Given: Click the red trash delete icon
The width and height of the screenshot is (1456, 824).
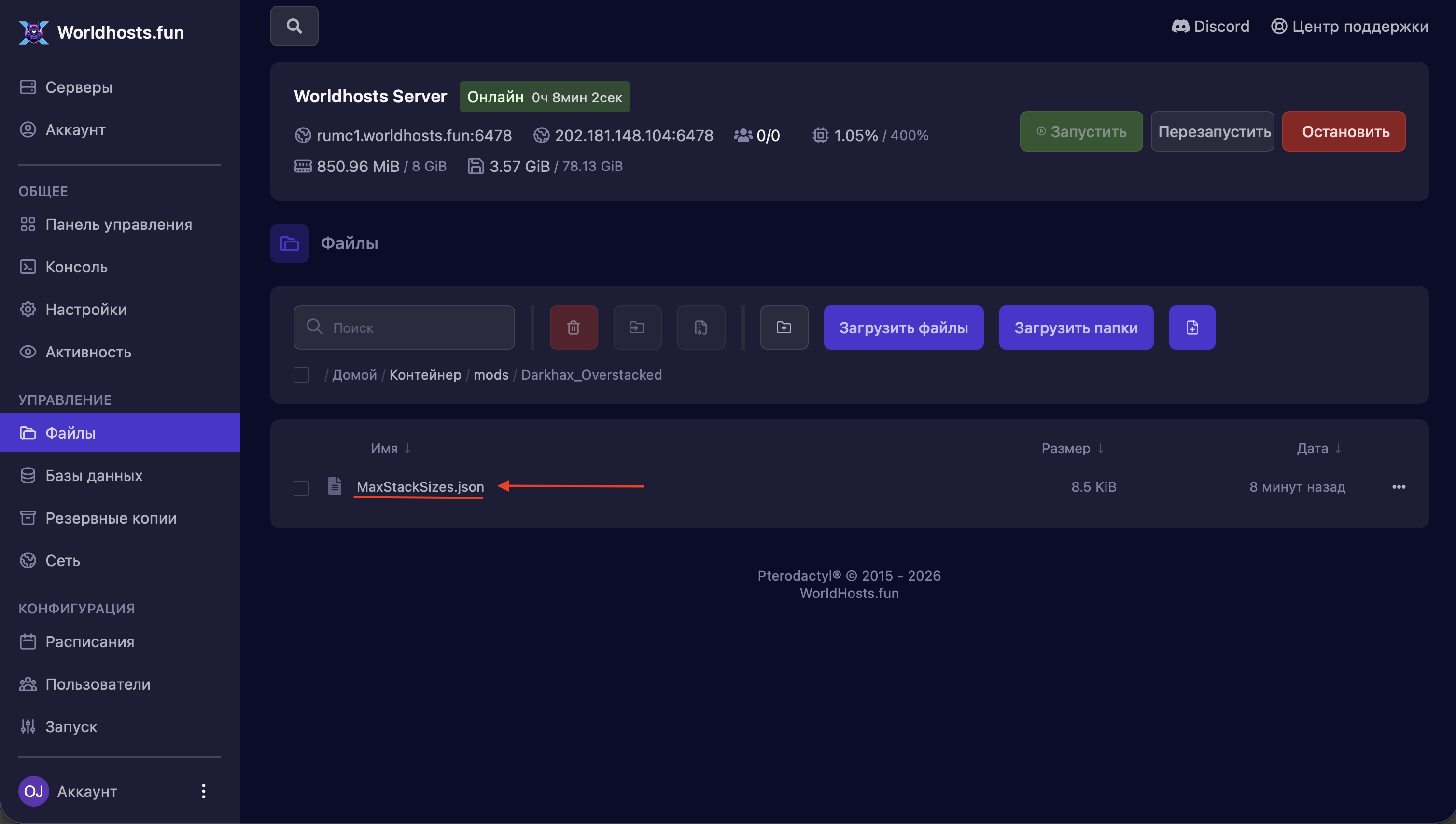Looking at the screenshot, I should click(573, 327).
